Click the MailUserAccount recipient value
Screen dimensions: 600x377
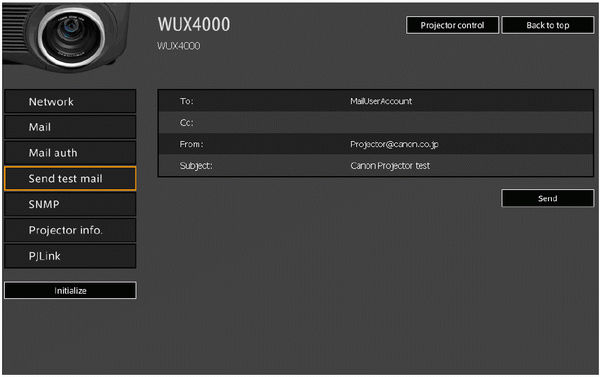pyautogui.click(x=381, y=101)
